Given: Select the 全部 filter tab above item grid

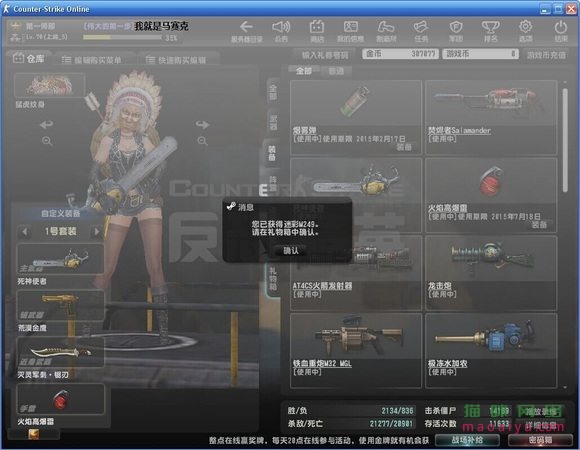Looking at the screenshot, I should [x=303, y=71].
